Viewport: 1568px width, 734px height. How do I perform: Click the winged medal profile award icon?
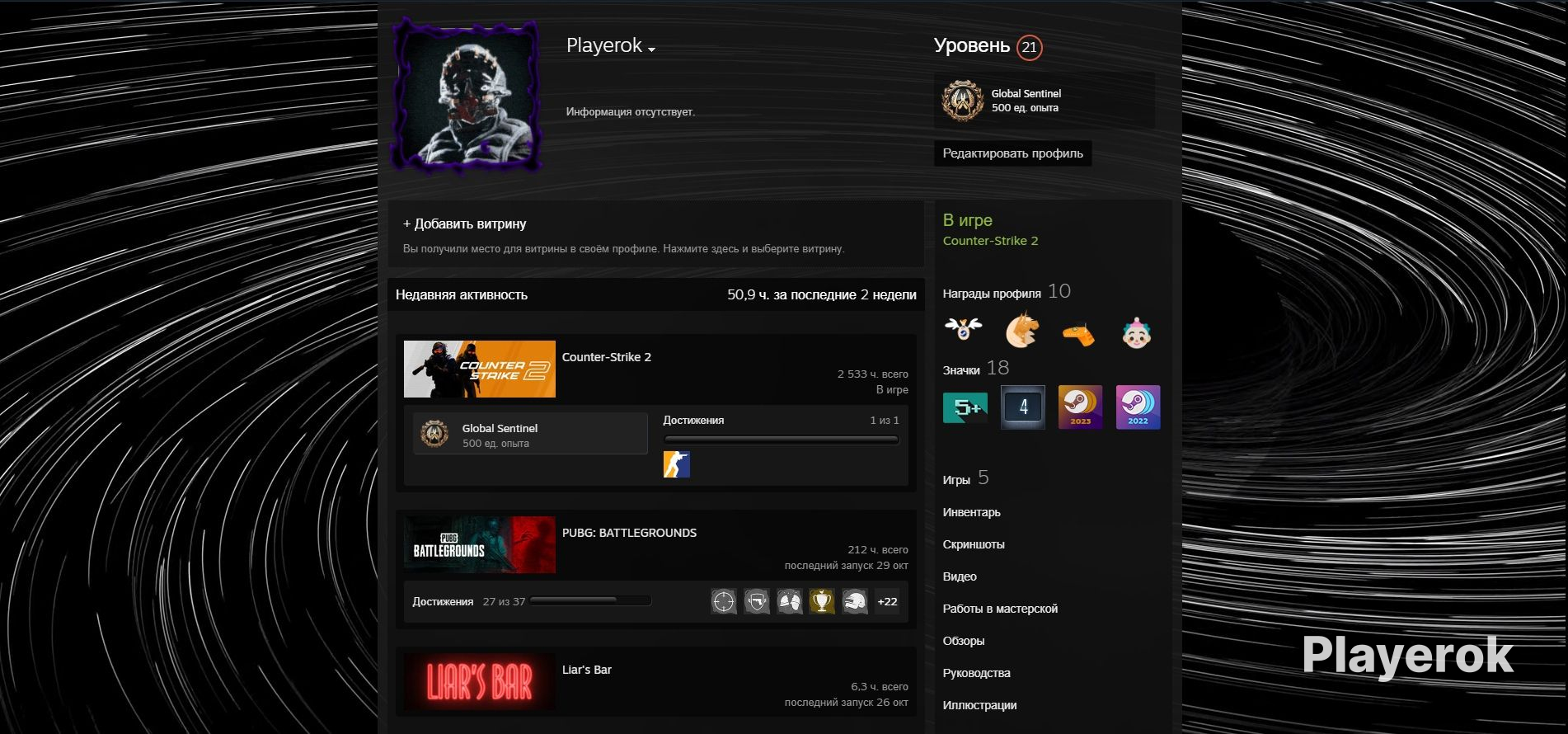pos(963,330)
